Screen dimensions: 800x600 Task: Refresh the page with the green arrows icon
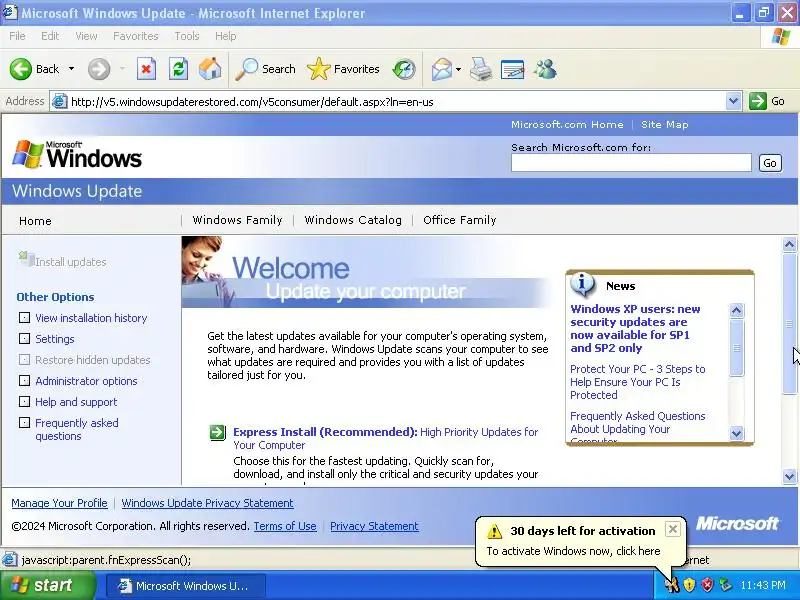coord(178,69)
